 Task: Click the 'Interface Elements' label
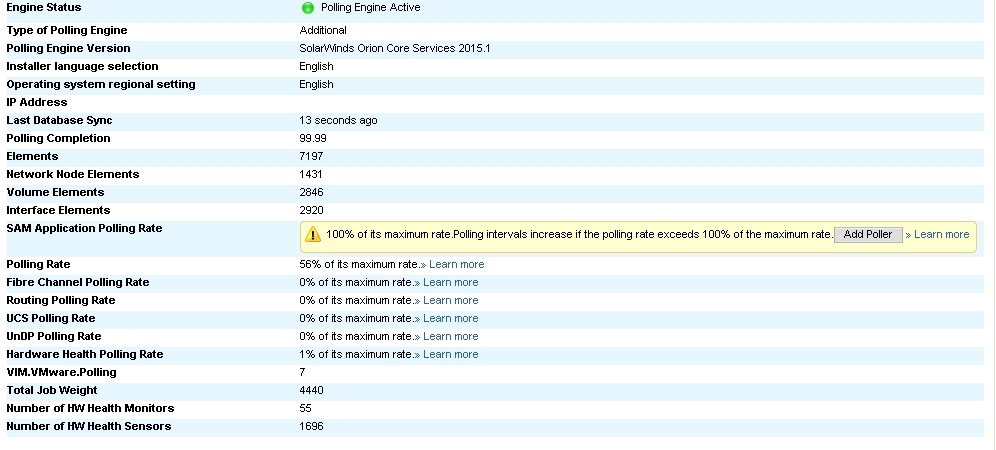point(58,210)
